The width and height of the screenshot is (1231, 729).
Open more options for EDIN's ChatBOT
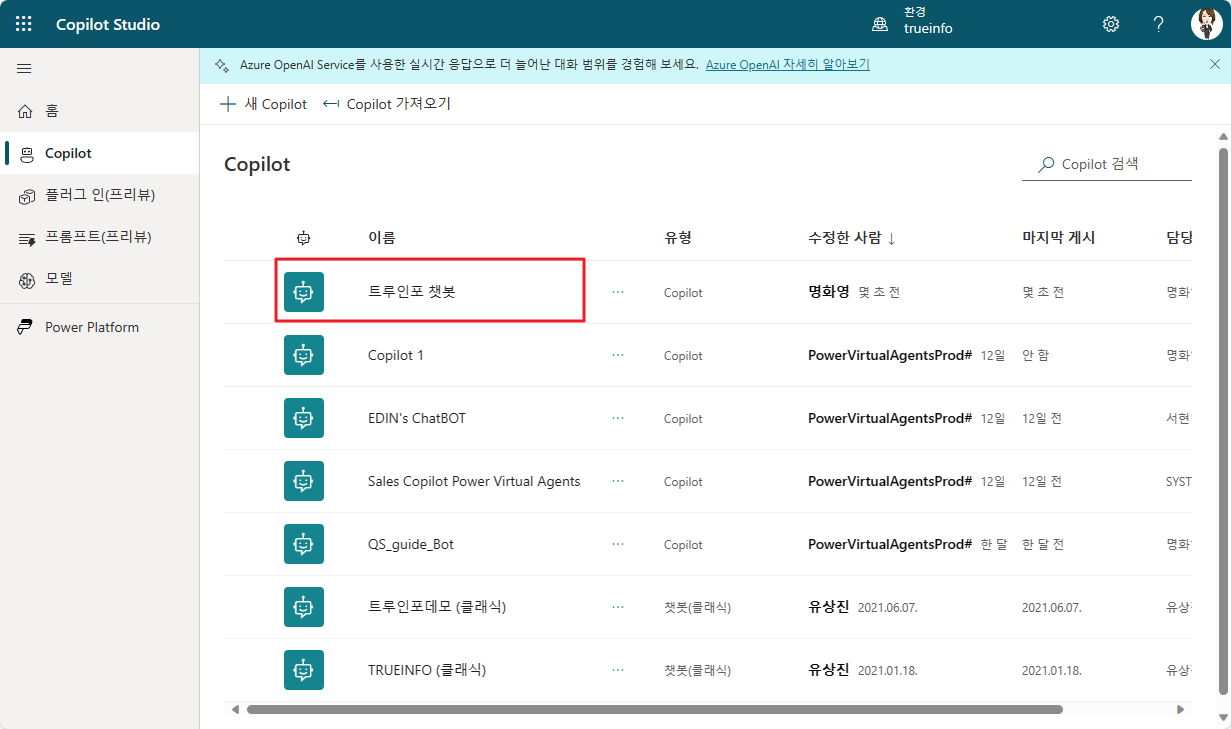pyautogui.click(x=618, y=418)
